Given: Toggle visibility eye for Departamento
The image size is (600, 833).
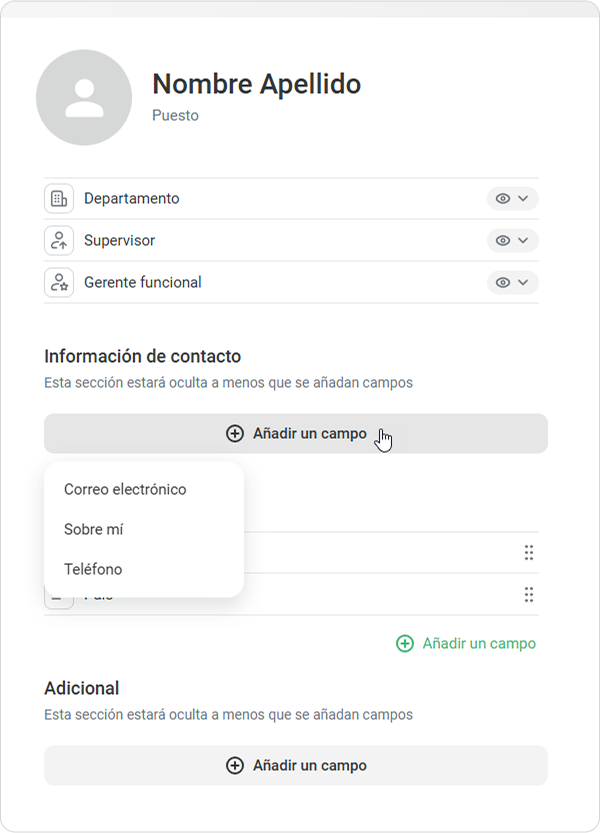Looking at the screenshot, I should pyautogui.click(x=503, y=199).
